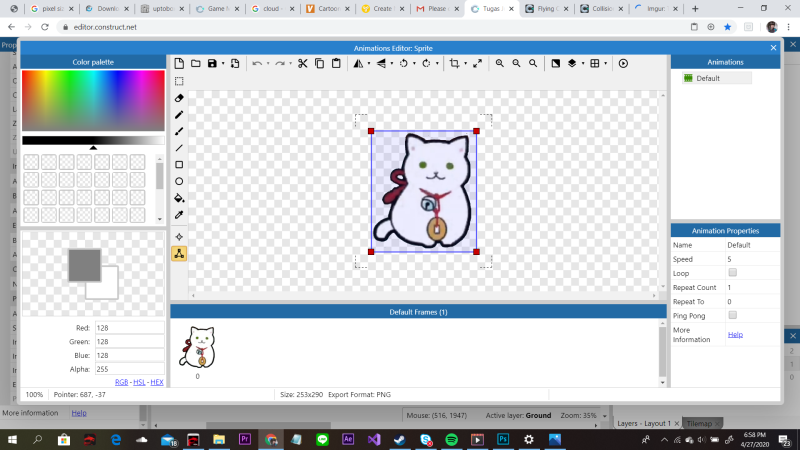Viewport: 800px width, 450px height.
Task: Rotate the image clockwise
Action: pyautogui.click(x=427, y=63)
